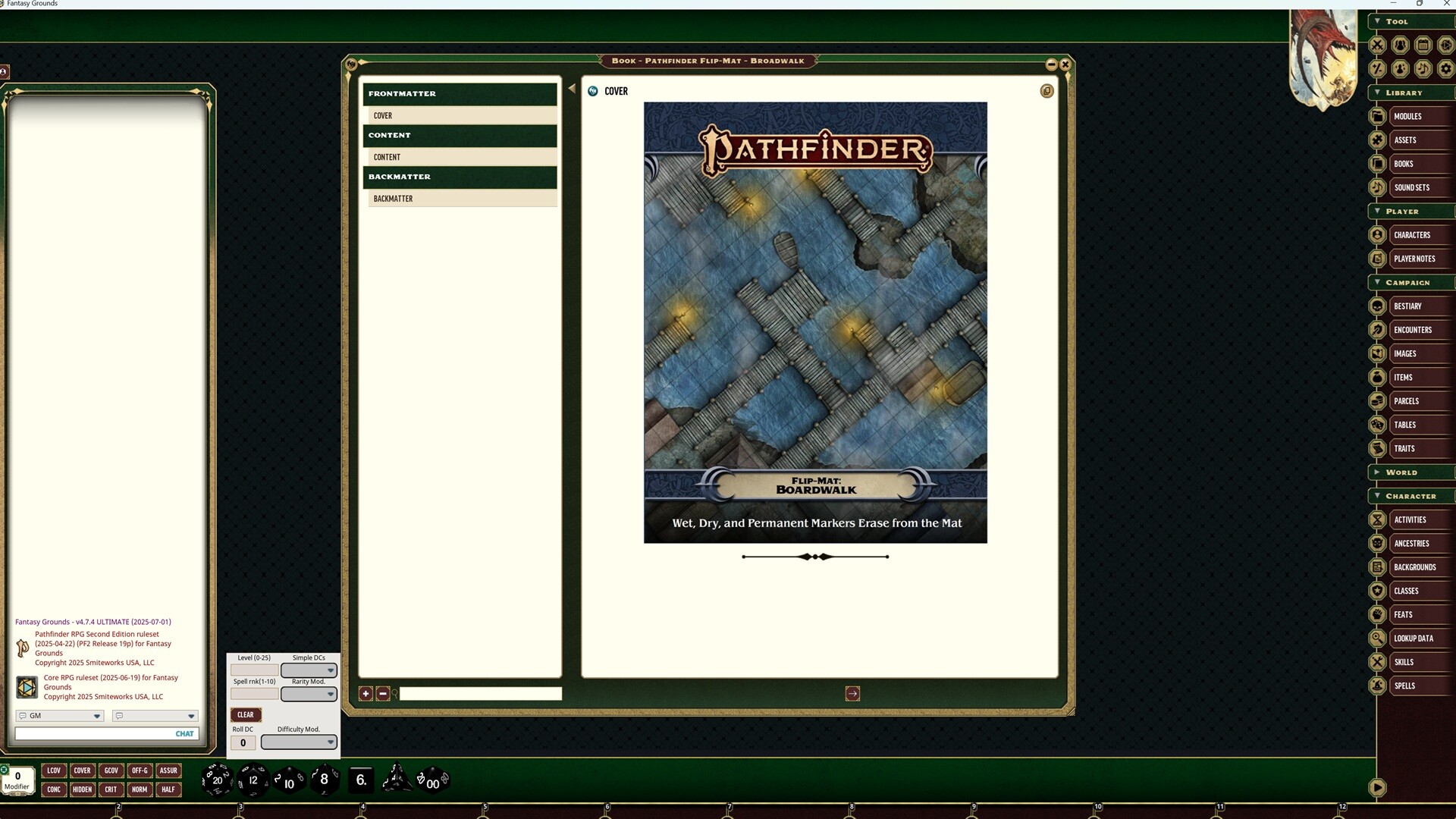Toggle the COVER modifier button
The image size is (1456, 819).
tap(82, 770)
